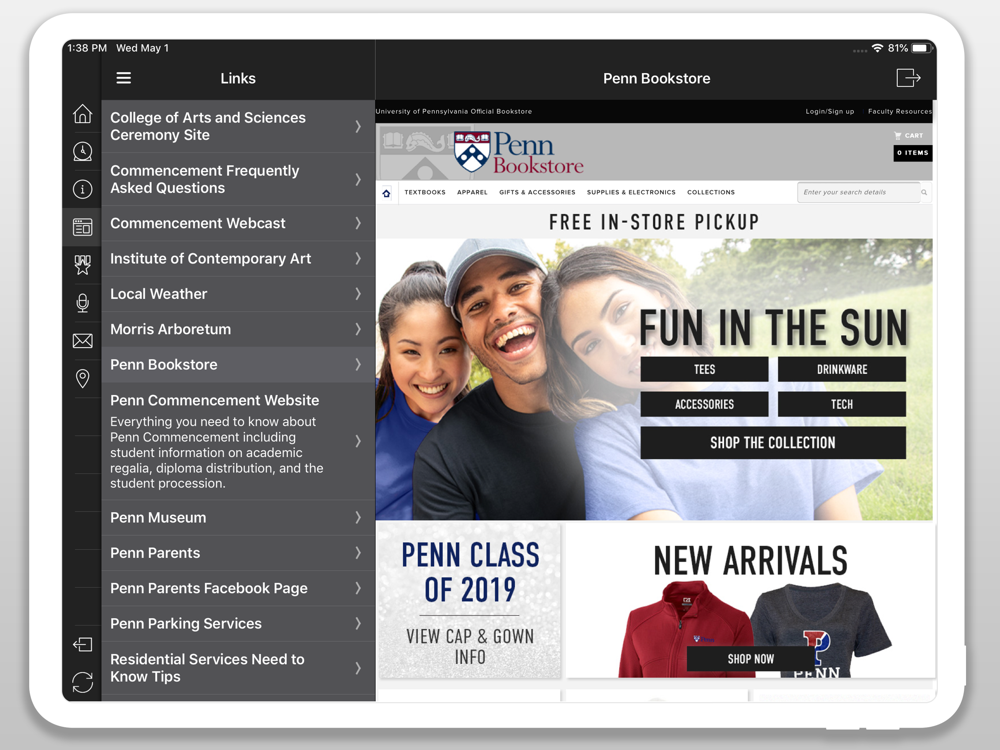The width and height of the screenshot is (1000, 750).
Task: Click chevron next to Institute of Contemporary Art
Action: tap(358, 258)
